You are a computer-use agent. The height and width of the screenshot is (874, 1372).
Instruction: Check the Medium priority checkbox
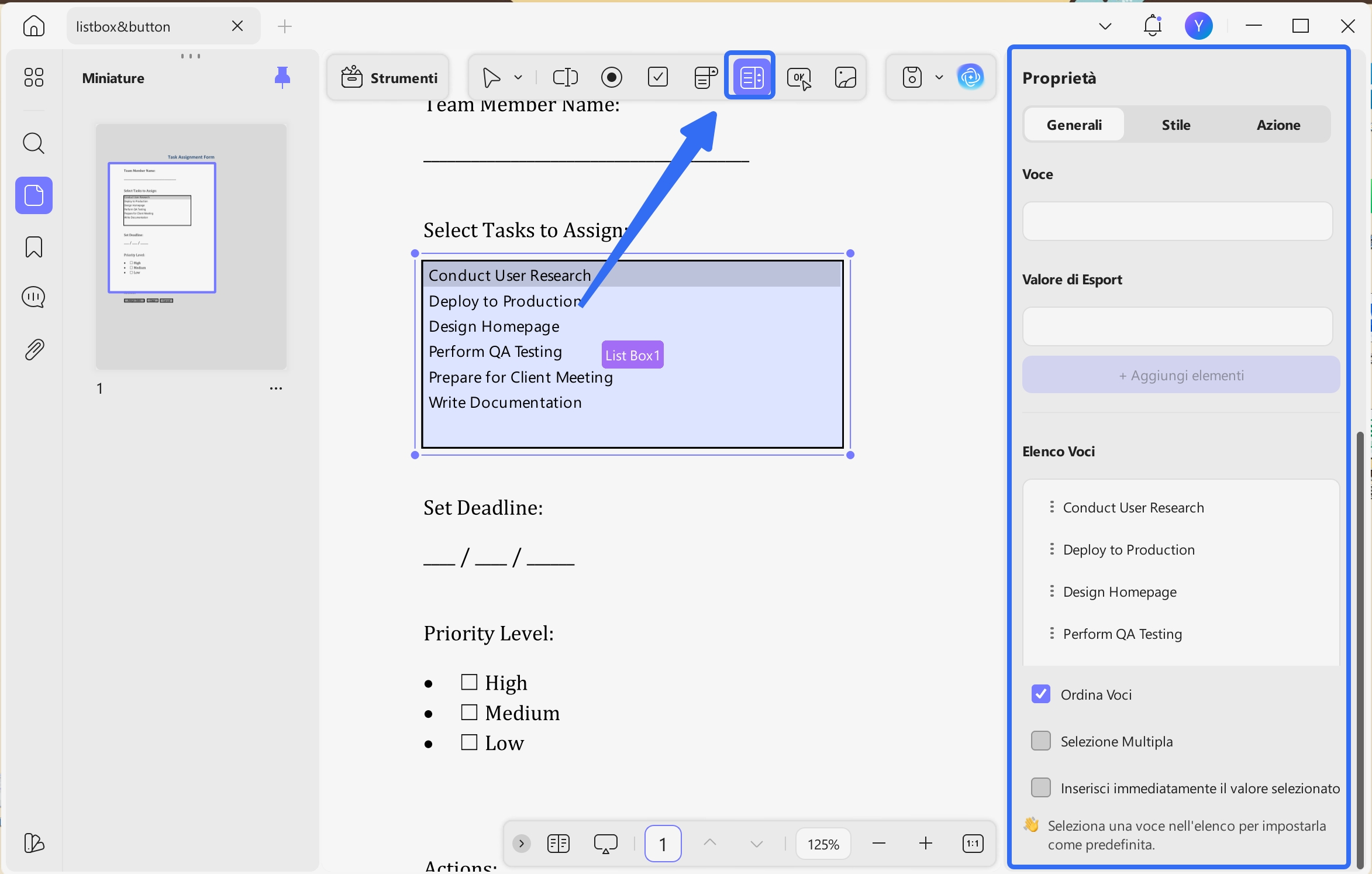coord(469,712)
